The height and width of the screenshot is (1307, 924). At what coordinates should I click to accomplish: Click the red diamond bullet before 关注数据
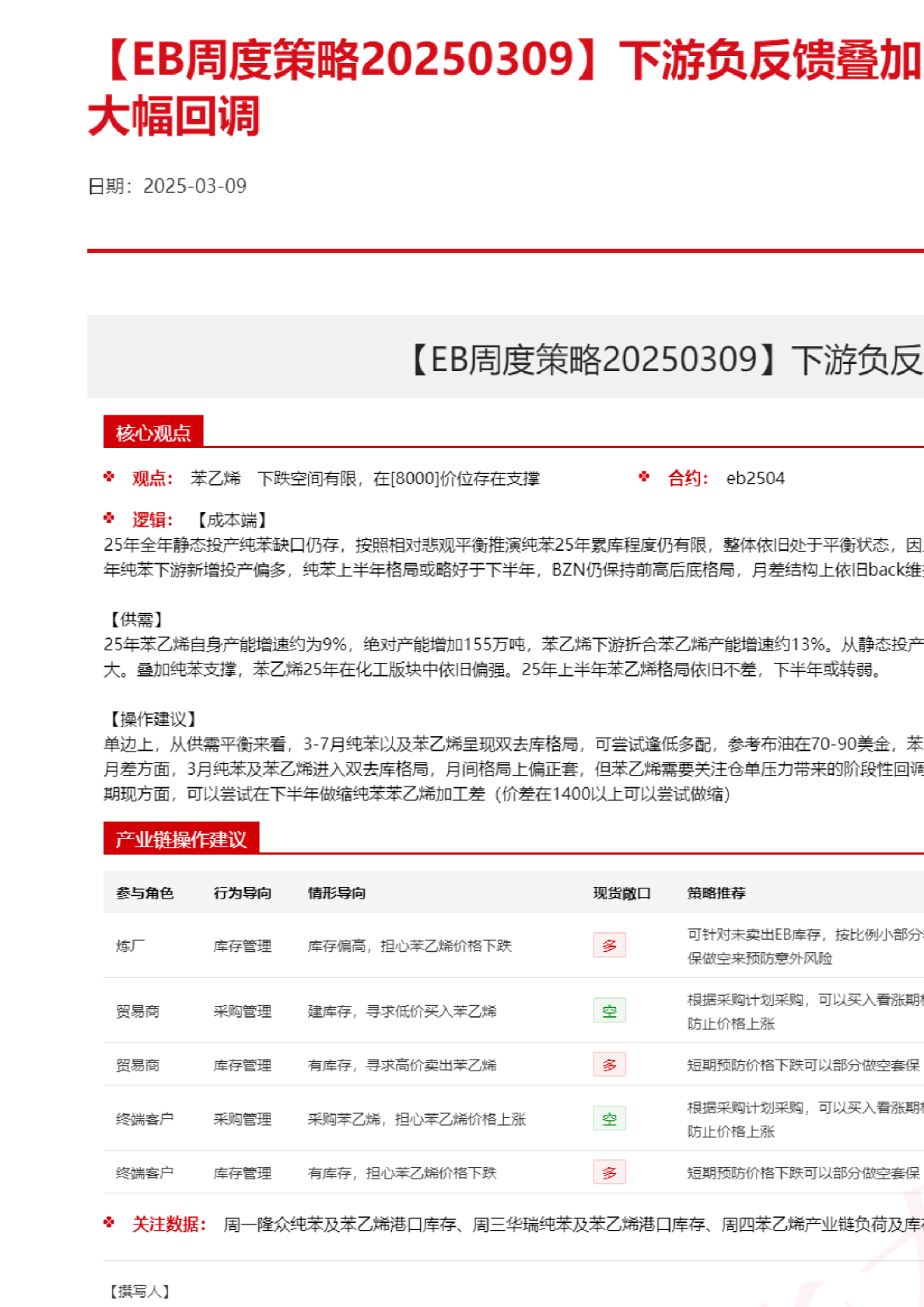[x=109, y=1223]
